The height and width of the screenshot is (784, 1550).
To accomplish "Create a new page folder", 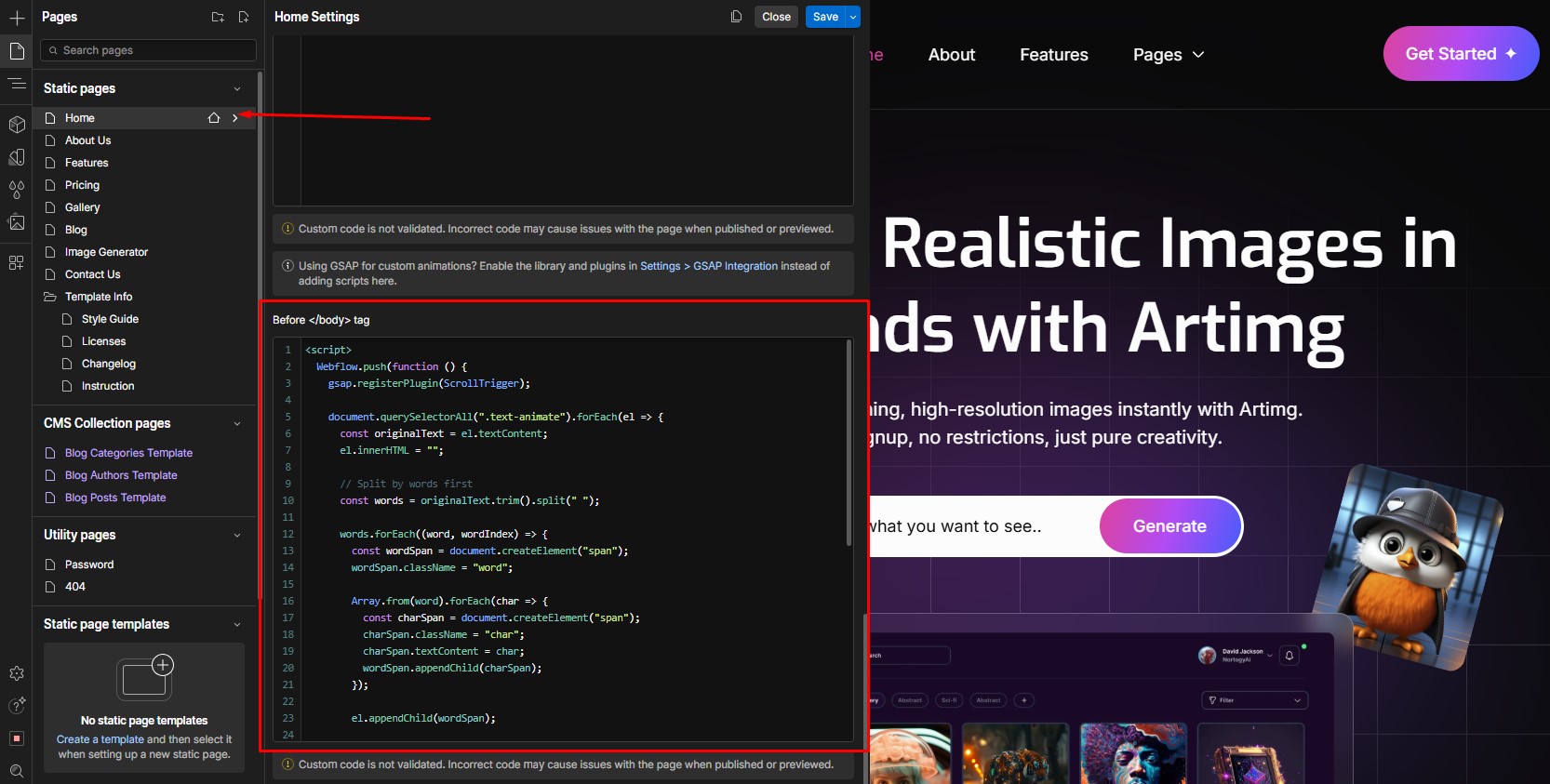I will 218,17.
